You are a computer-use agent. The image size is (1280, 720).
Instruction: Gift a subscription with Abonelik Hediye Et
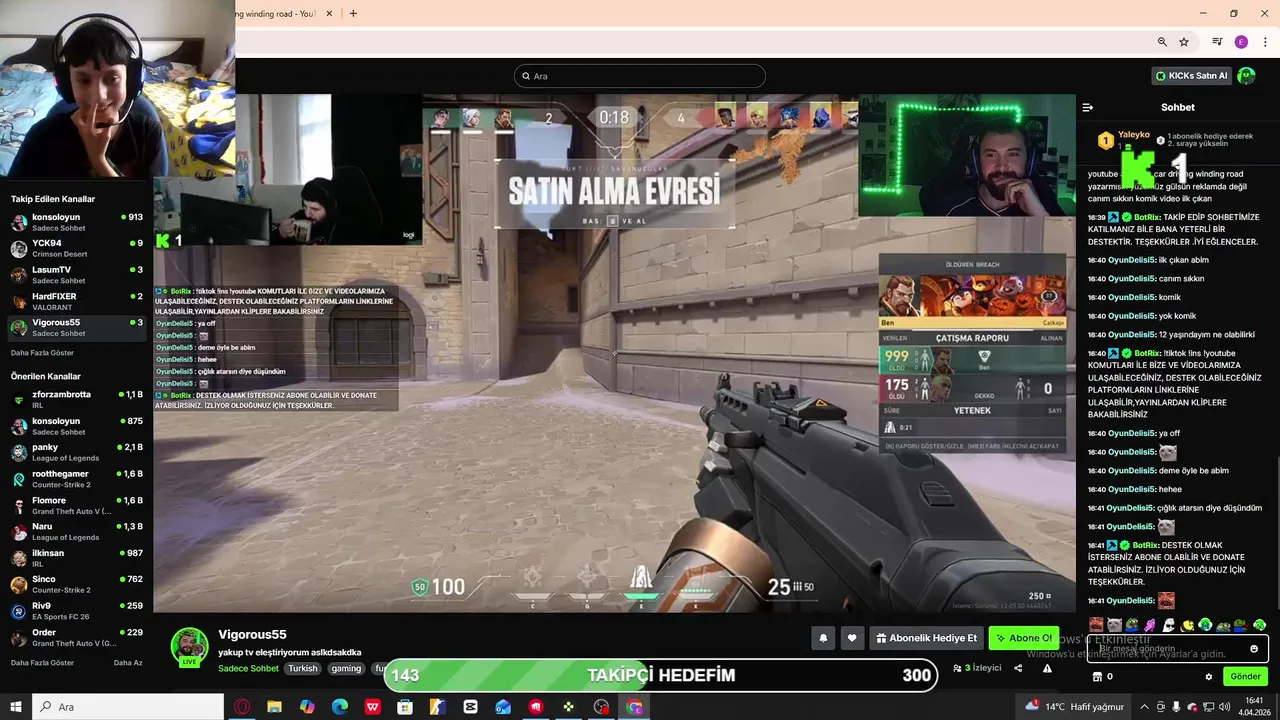(x=926, y=638)
